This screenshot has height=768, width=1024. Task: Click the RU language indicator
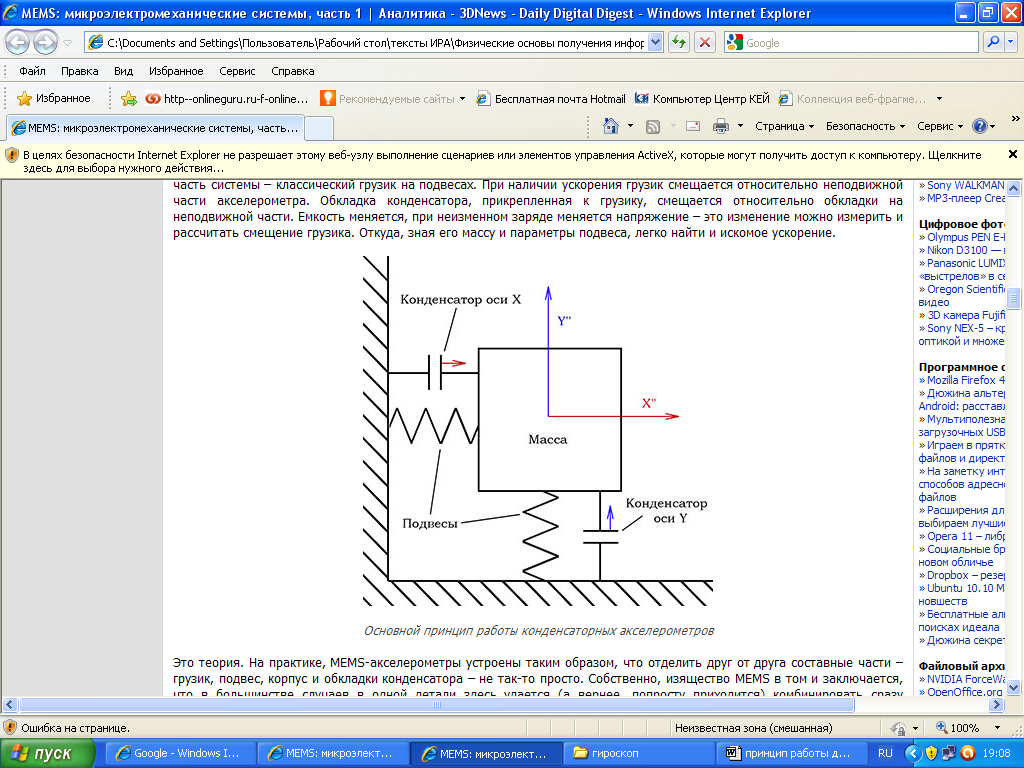pyautogui.click(x=885, y=754)
